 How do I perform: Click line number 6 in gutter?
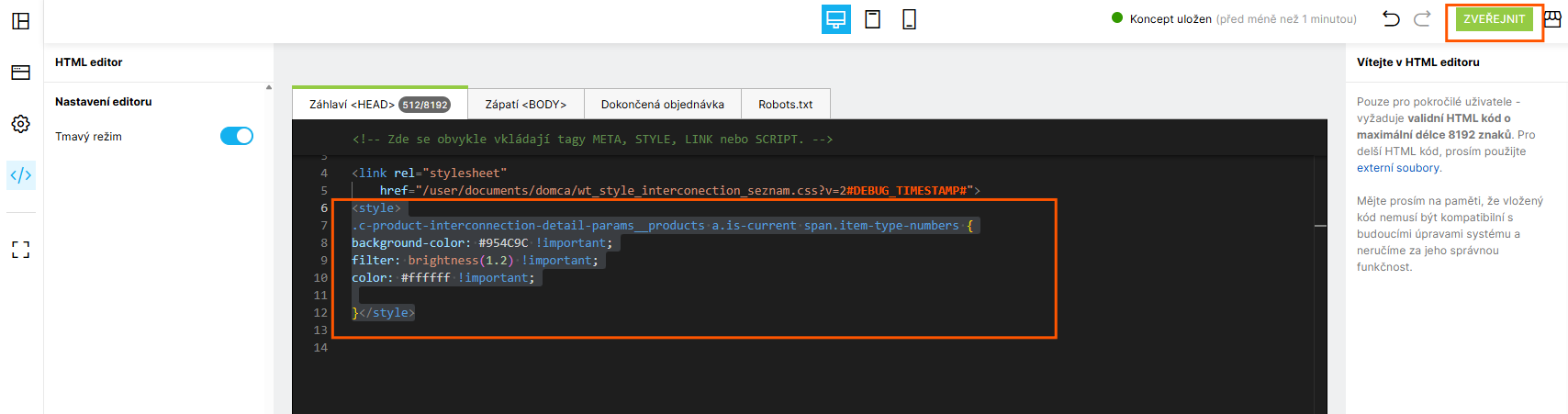(x=324, y=208)
